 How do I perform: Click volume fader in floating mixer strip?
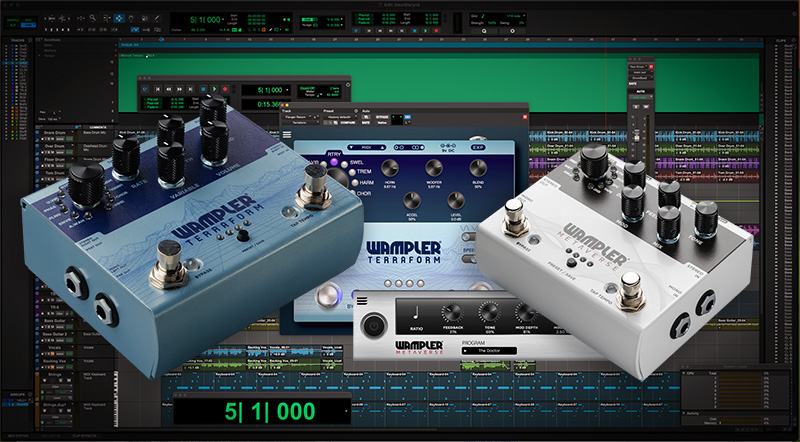point(637,136)
